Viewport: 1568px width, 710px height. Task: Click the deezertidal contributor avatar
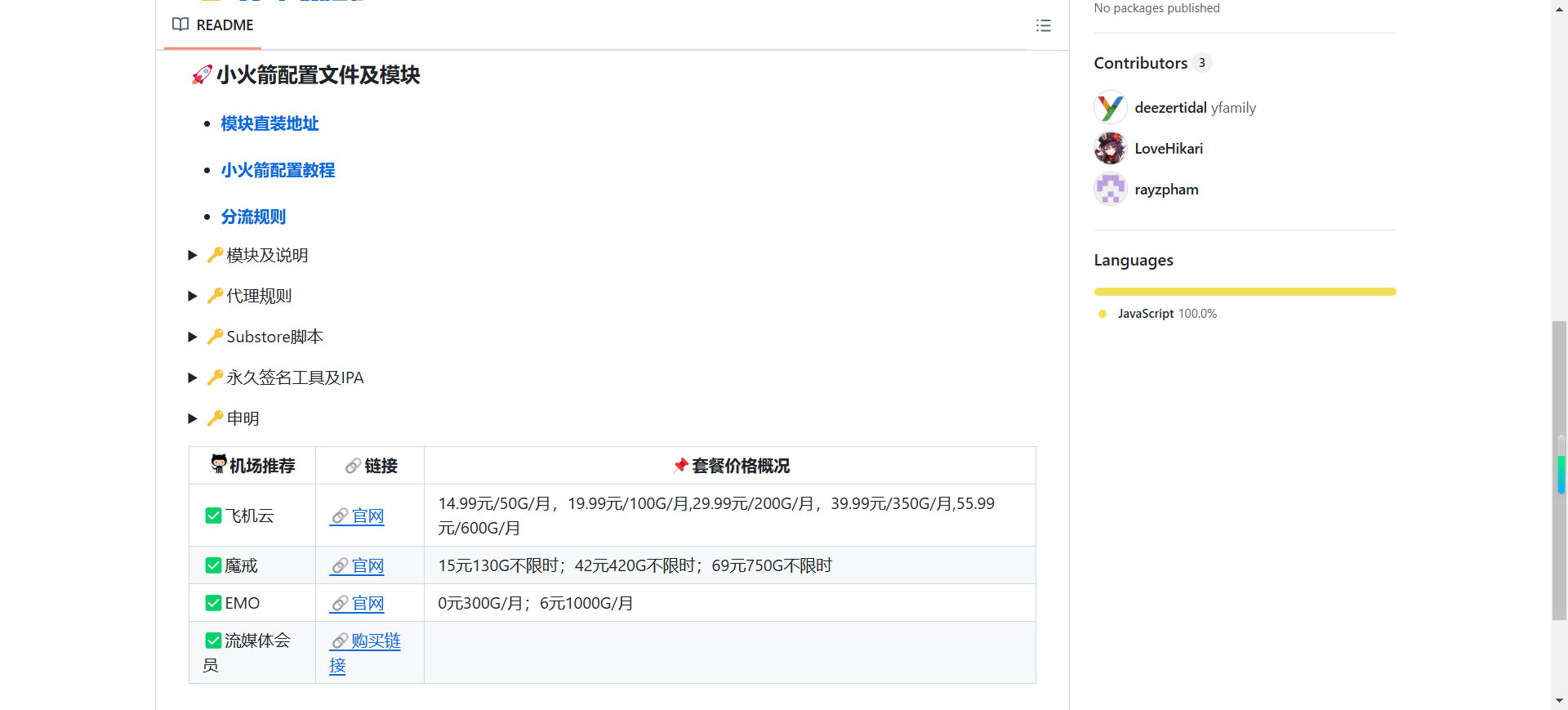click(1110, 108)
